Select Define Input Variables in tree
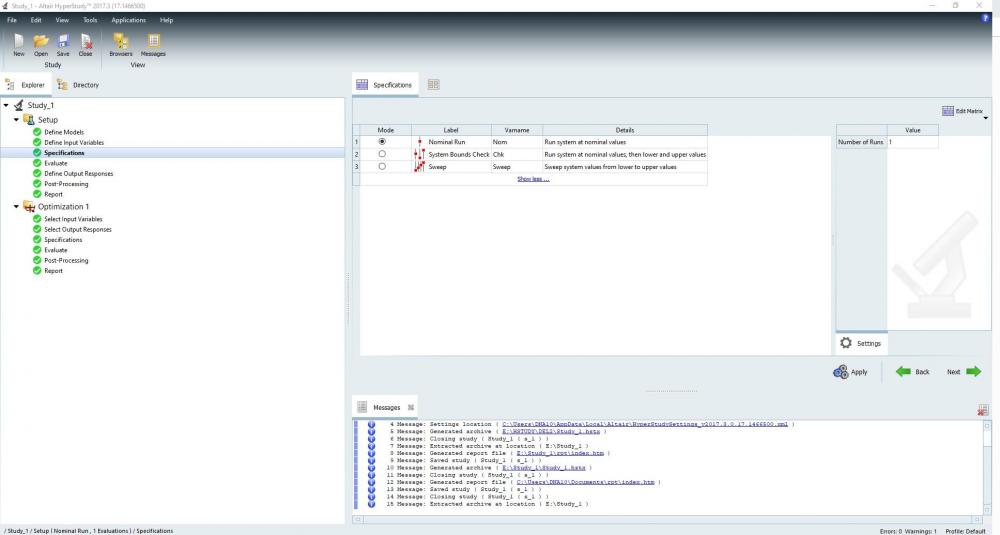The height and width of the screenshot is (535, 1000). [x=74, y=142]
